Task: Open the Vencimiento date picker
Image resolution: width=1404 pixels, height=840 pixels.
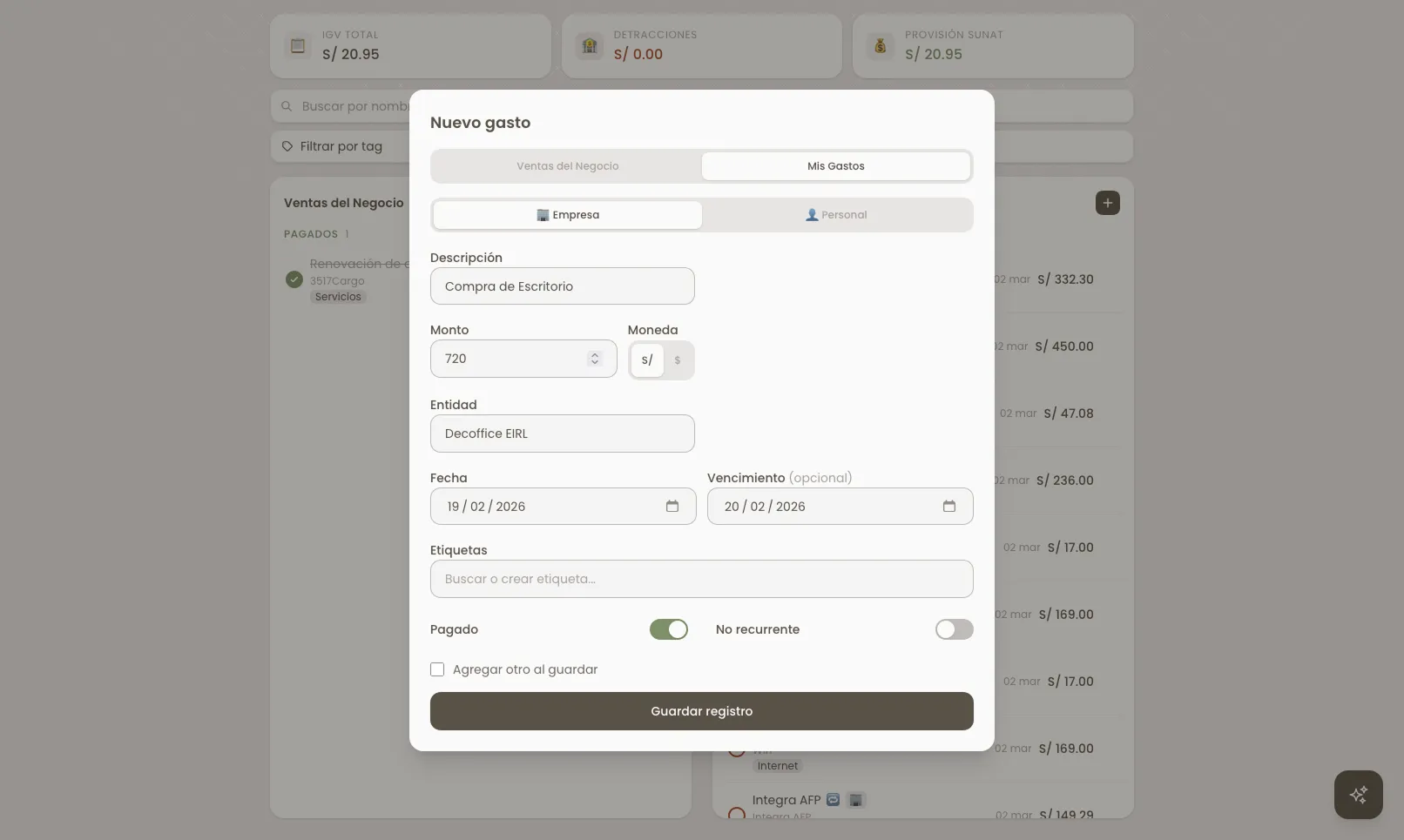Action: pos(948,506)
